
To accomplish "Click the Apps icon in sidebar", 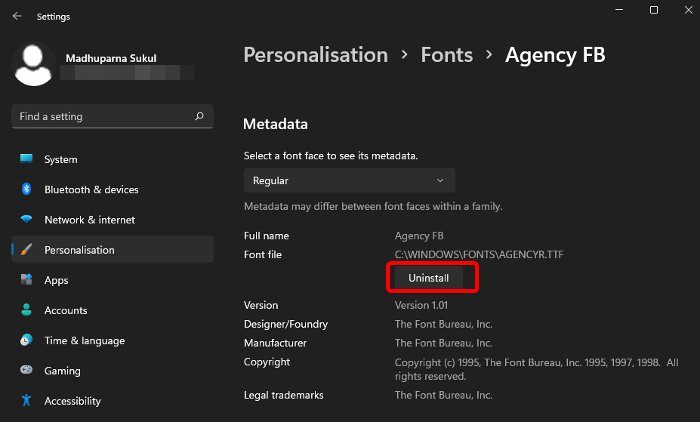I will (26, 281).
